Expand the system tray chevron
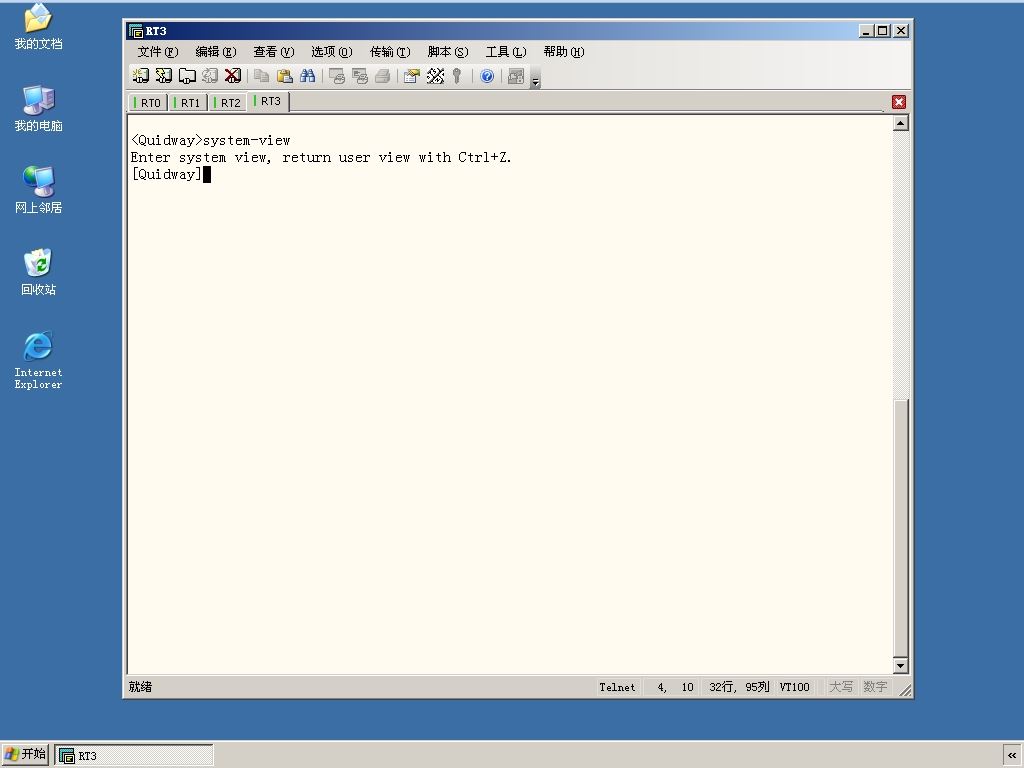1024x768 pixels. tap(1012, 756)
